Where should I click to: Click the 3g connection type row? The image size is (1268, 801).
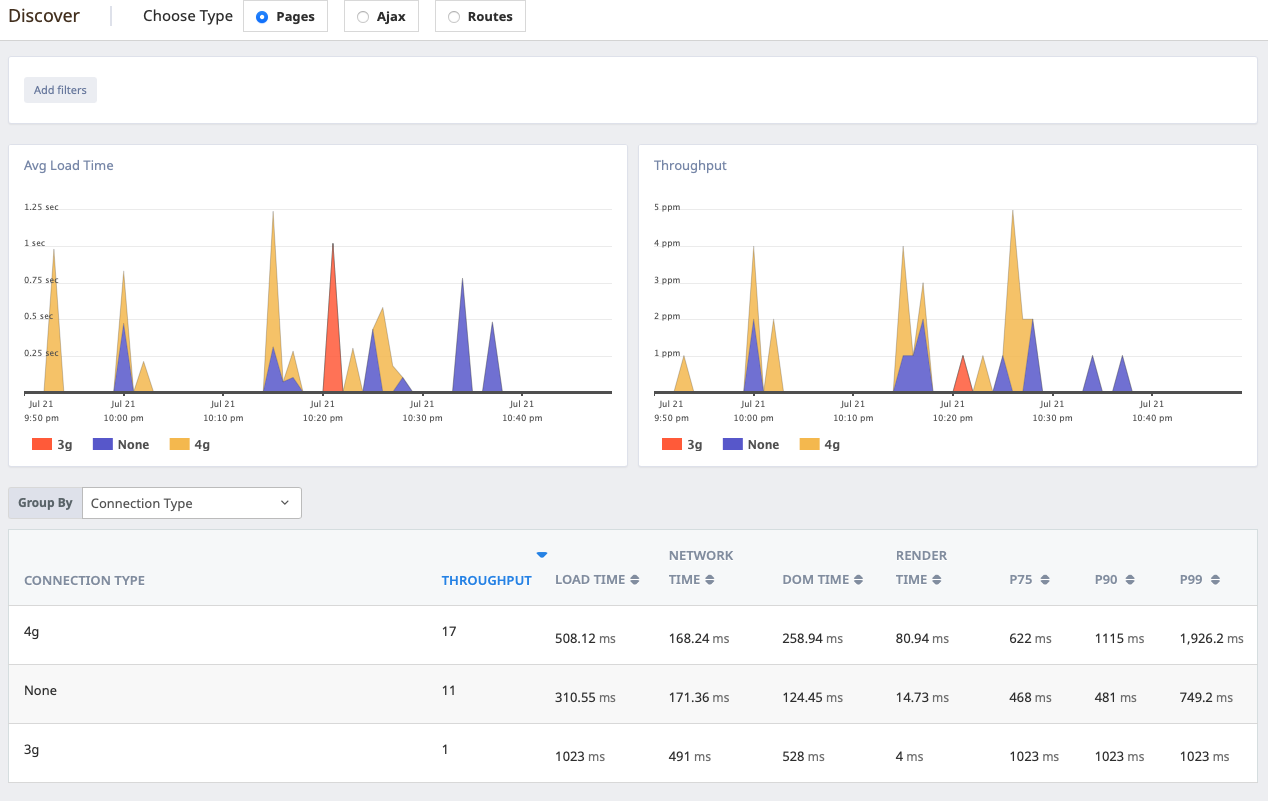pyautogui.click(x=632, y=753)
